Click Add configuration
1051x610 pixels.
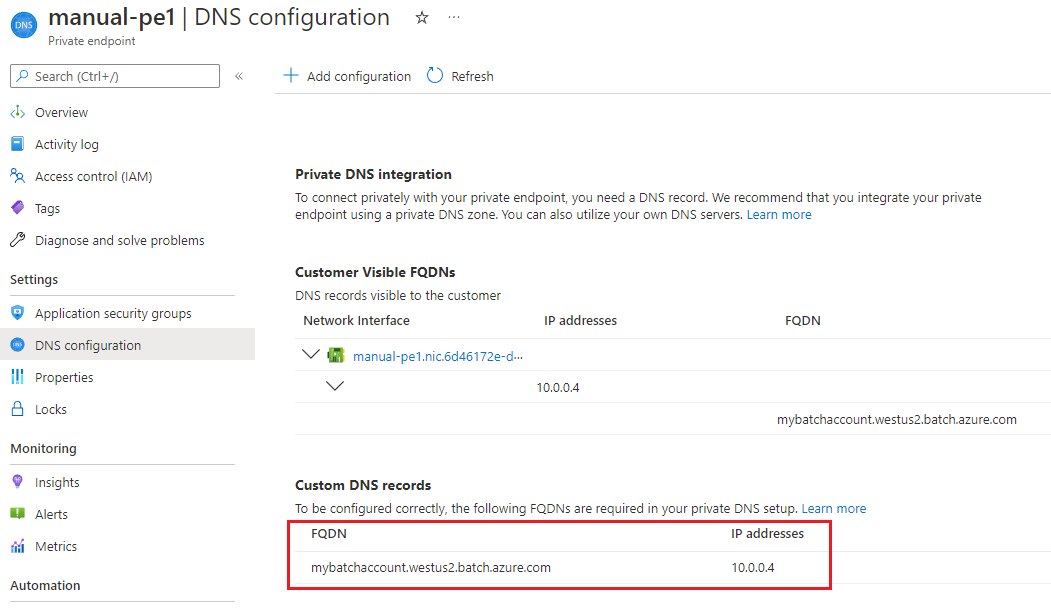click(x=347, y=76)
